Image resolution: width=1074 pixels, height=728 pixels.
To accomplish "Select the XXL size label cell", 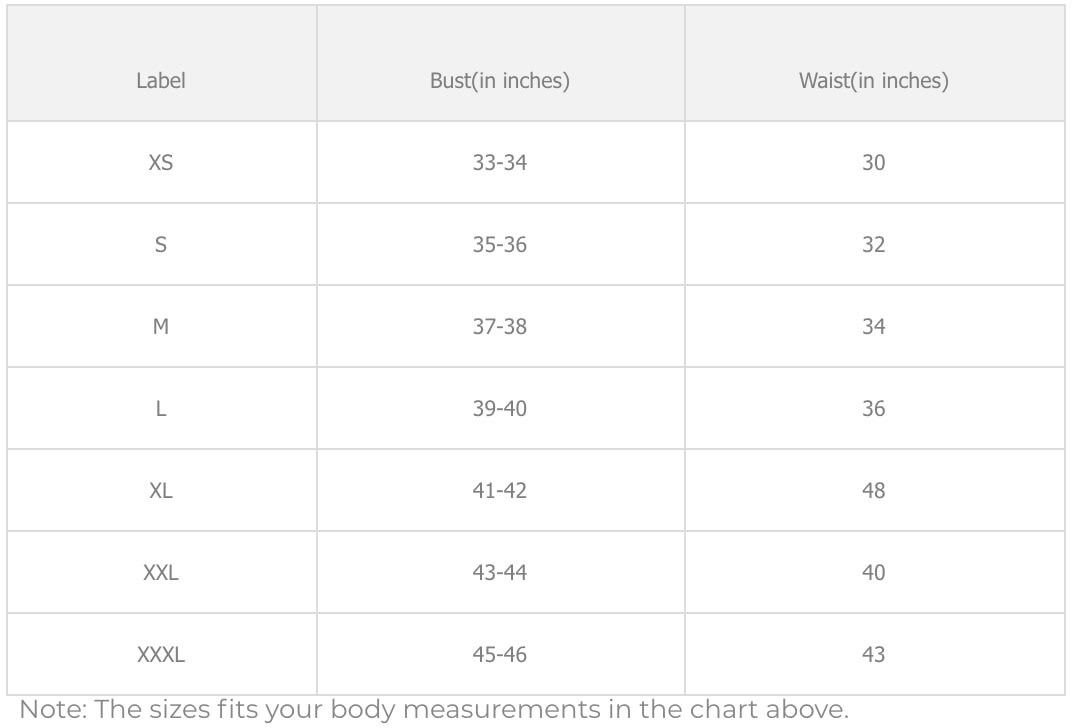I will pyautogui.click(x=161, y=573).
